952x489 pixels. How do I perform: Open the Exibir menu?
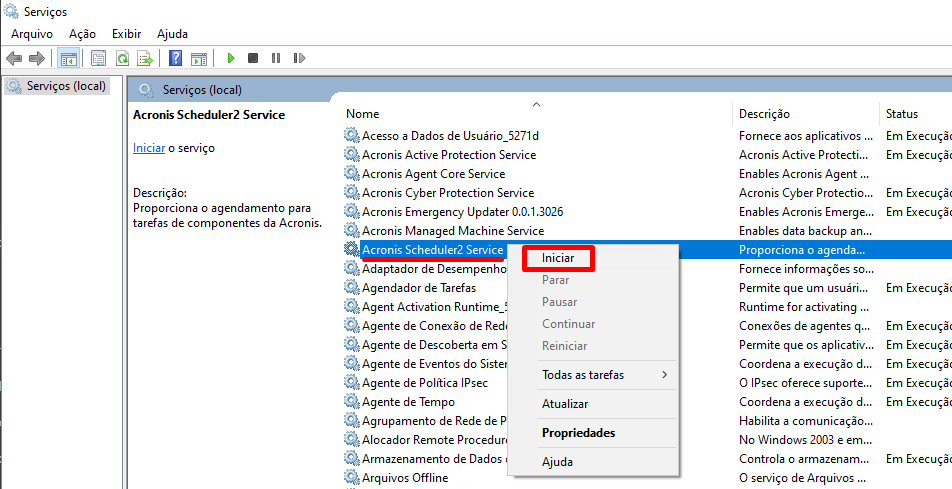[x=126, y=34]
